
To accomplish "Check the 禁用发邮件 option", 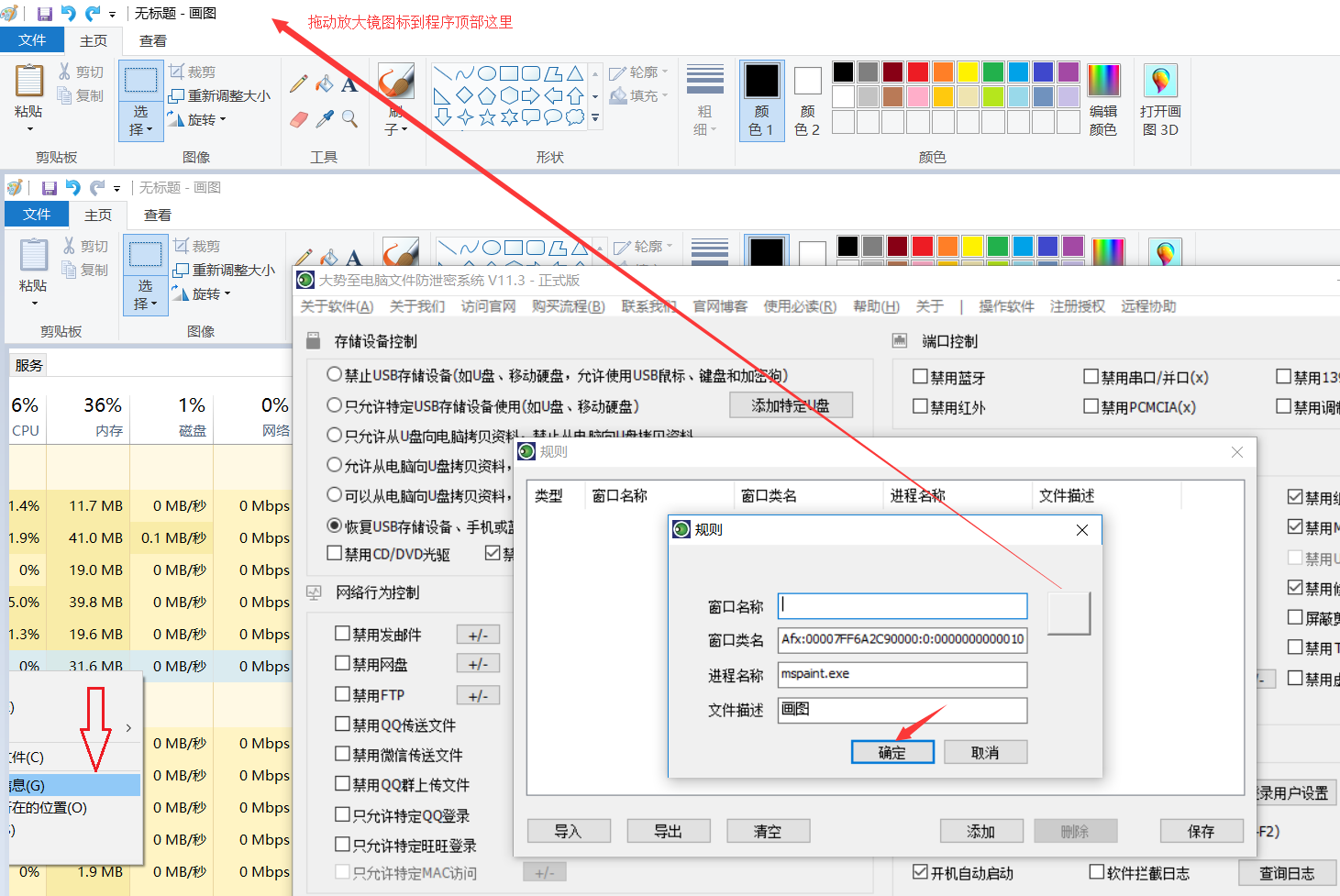I will click(343, 634).
